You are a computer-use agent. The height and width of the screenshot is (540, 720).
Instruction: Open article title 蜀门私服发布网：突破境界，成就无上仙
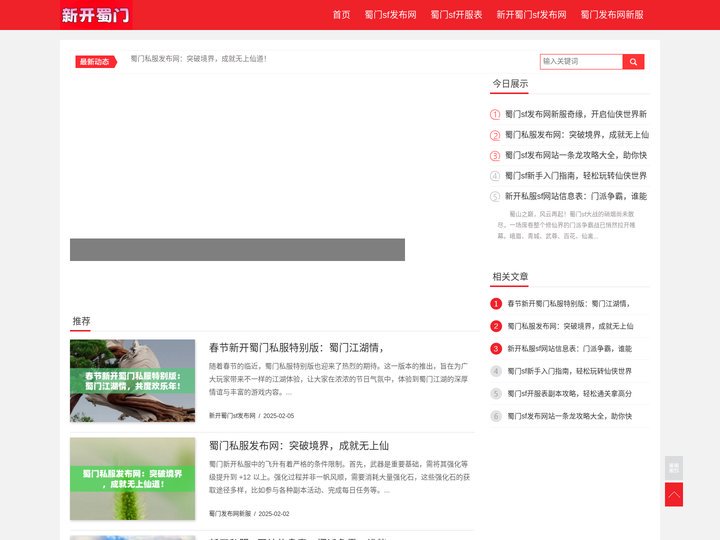[x=299, y=445]
